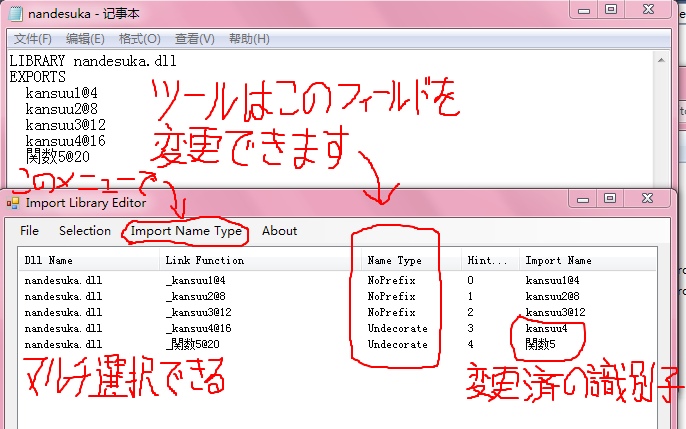Screen dimensions: 686x429
Task: Open the Selection menu
Action: click(85, 230)
